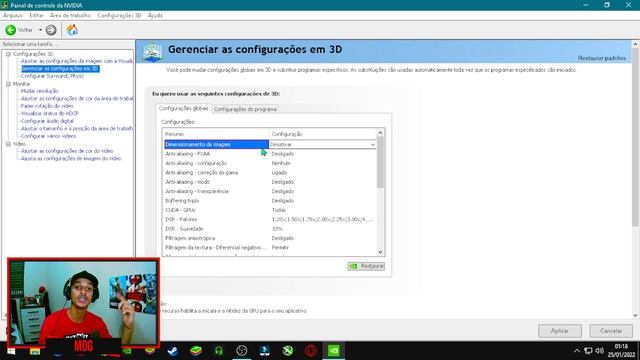
Task: Click the green Voltar back arrow
Action: point(11,30)
